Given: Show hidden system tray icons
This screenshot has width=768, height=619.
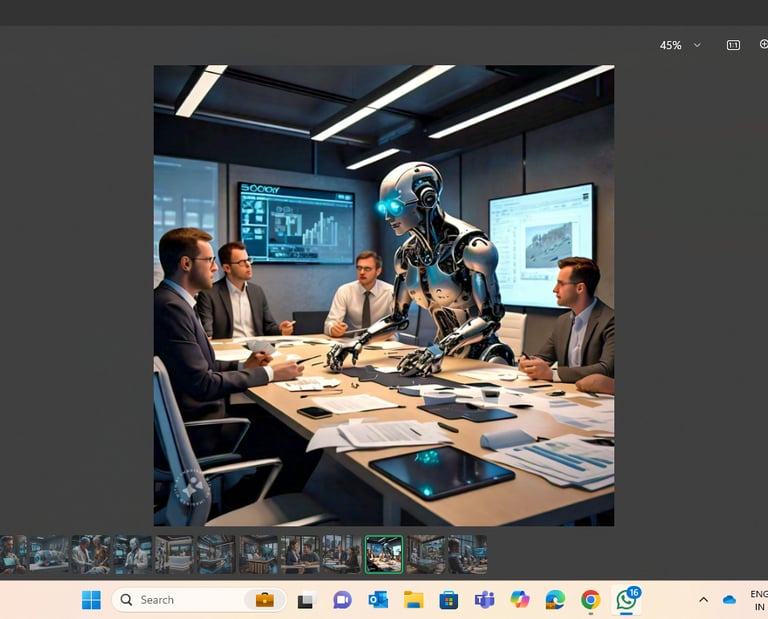Looking at the screenshot, I should (x=703, y=600).
